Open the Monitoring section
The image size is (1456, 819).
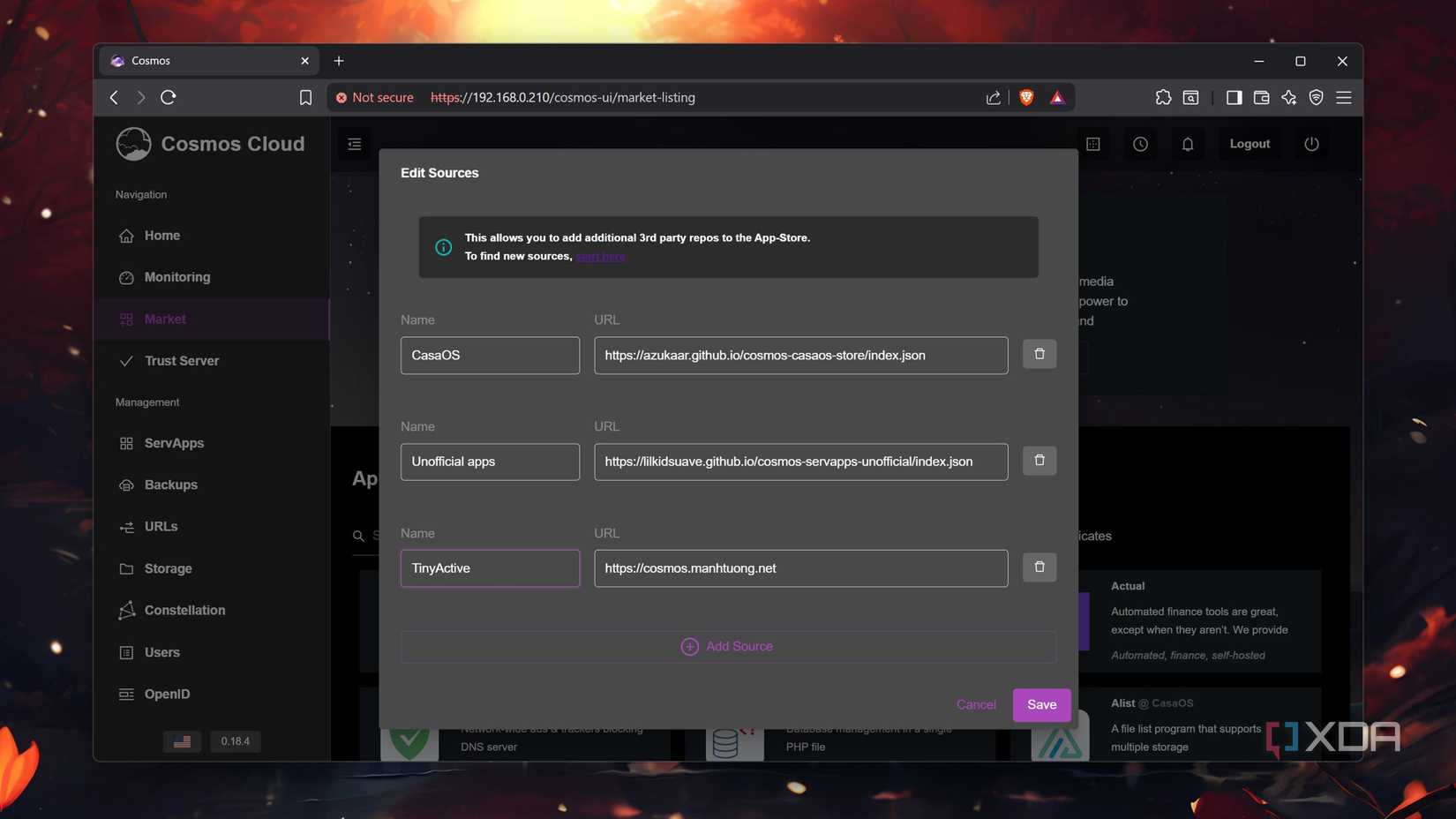pos(176,277)
